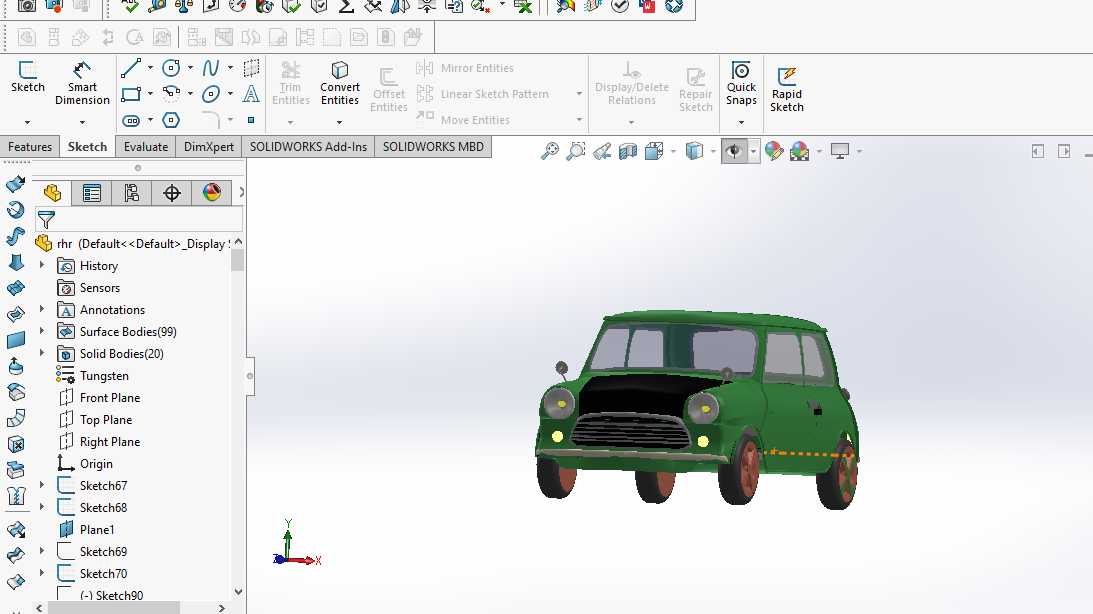Screen dimensions: 1093x614
Task: Click the Display/Delete Relations button
Action: pyautogui.click(x=632, y=83)
